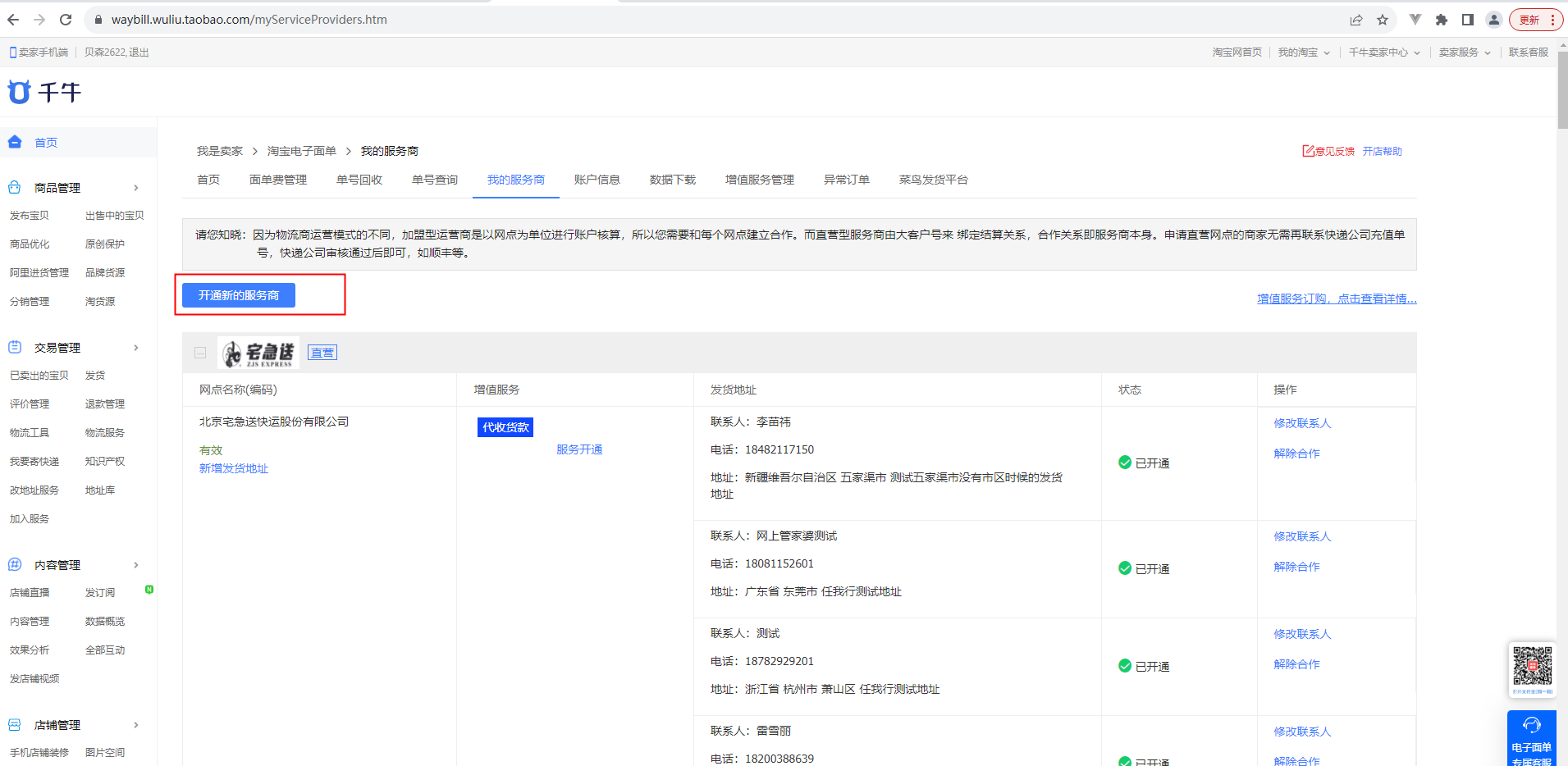This screenshot has width=1568, height=766.
Task: Bookmark this page with star icon
Action: pos(1383,20)
